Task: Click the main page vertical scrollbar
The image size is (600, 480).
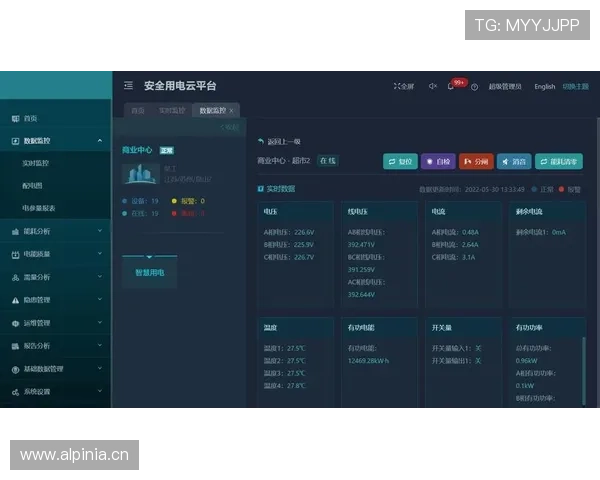Action: pyautogui.click(x=598, y=263)
